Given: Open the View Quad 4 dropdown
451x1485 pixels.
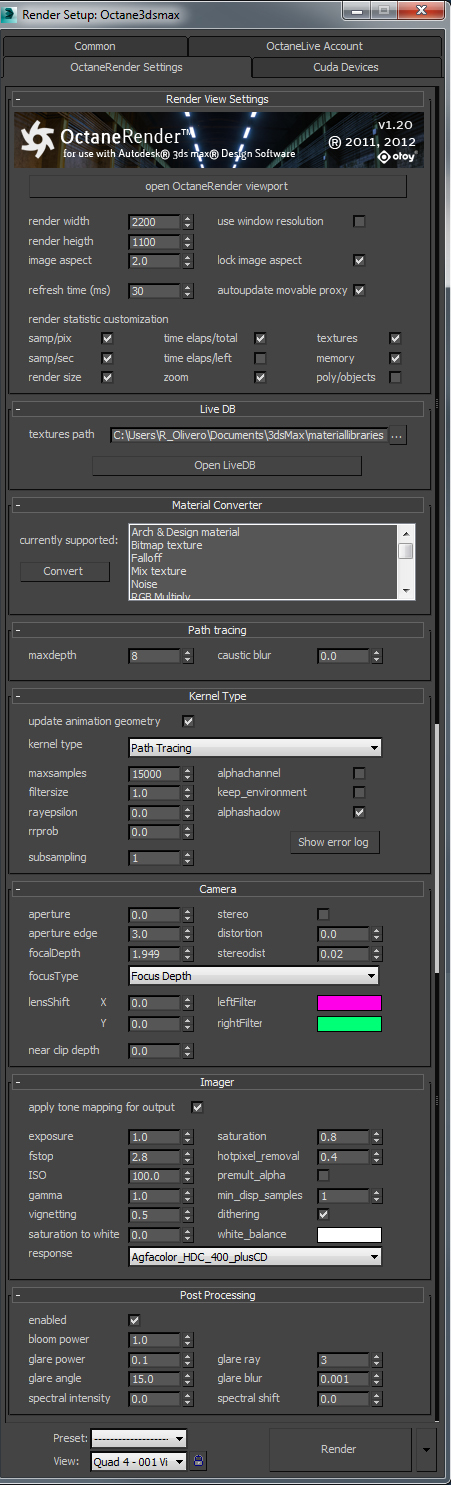Looking at the screenshot, I should tap(139, 1461).
